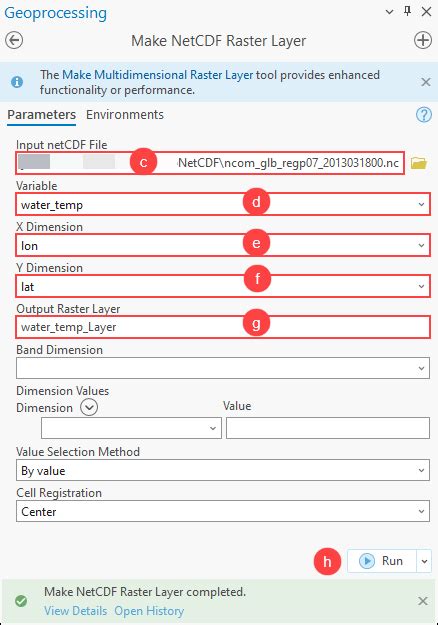Click the info icon in the banner
The image size is (438, 625).
17,82
